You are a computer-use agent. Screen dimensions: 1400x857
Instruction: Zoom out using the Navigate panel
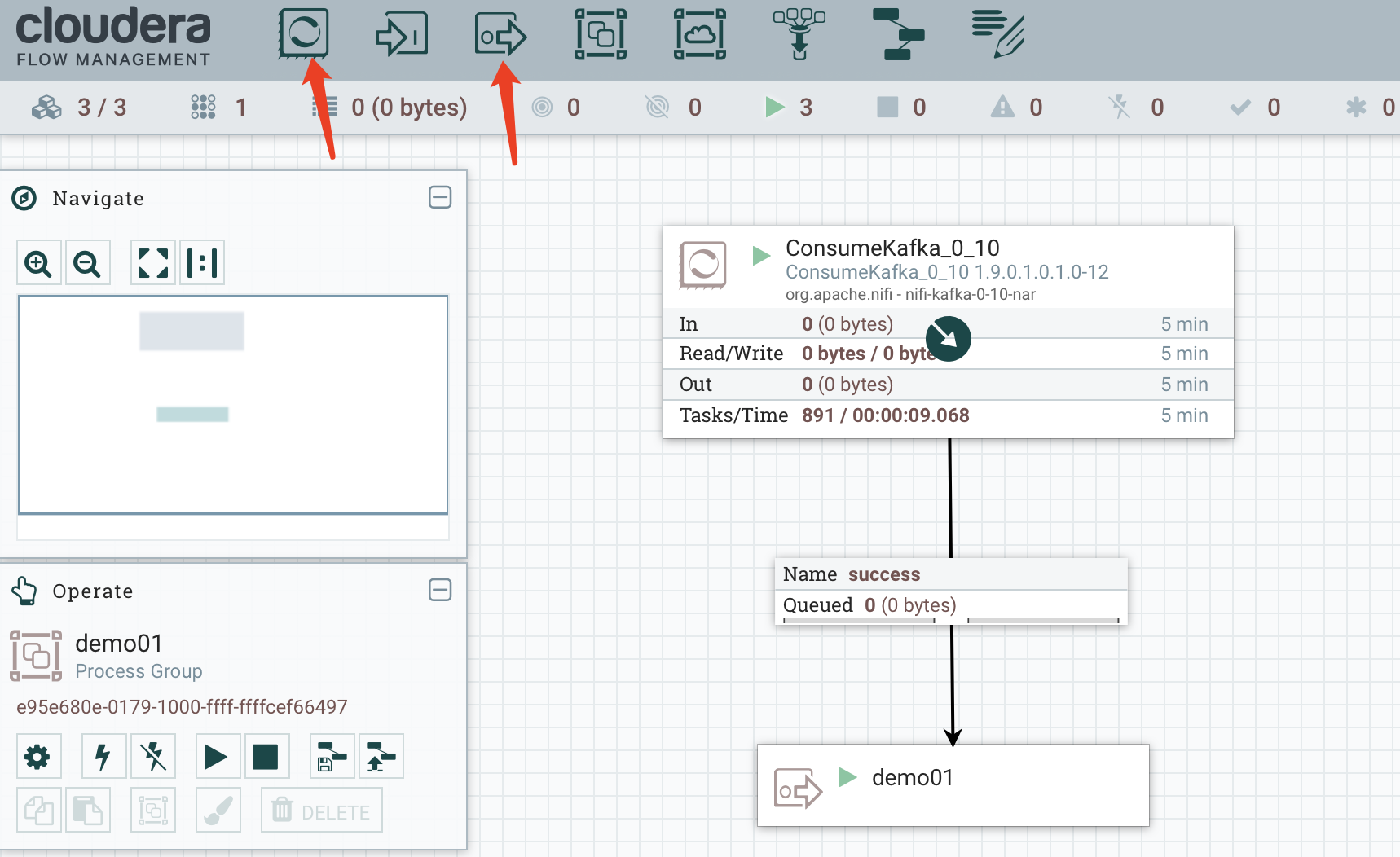(x=87, y=263)
